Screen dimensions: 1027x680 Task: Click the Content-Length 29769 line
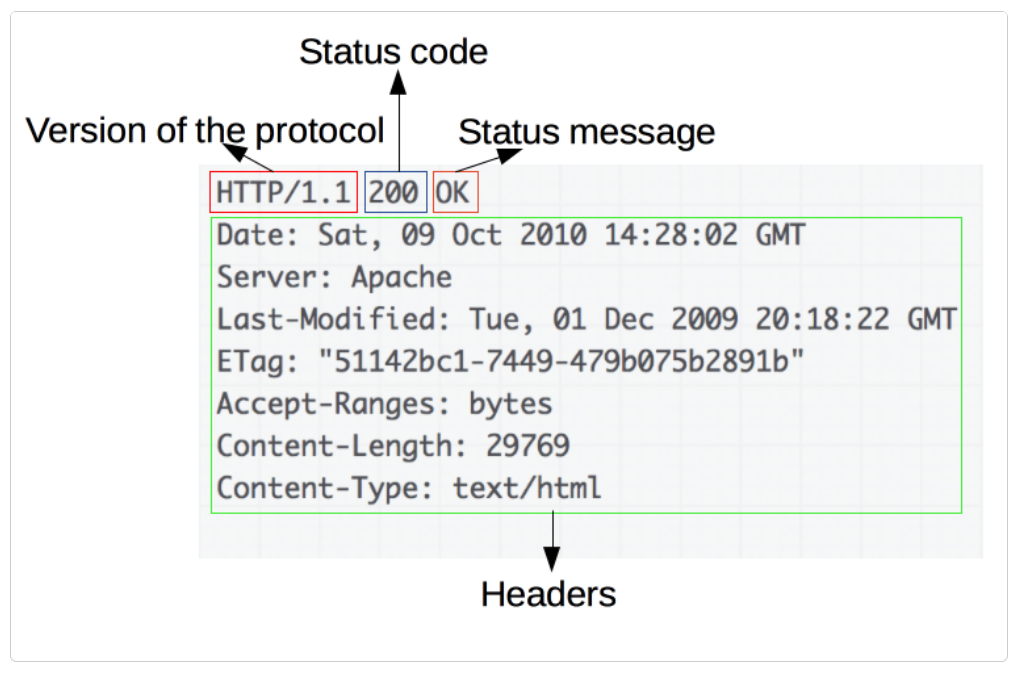coord(393,445)
